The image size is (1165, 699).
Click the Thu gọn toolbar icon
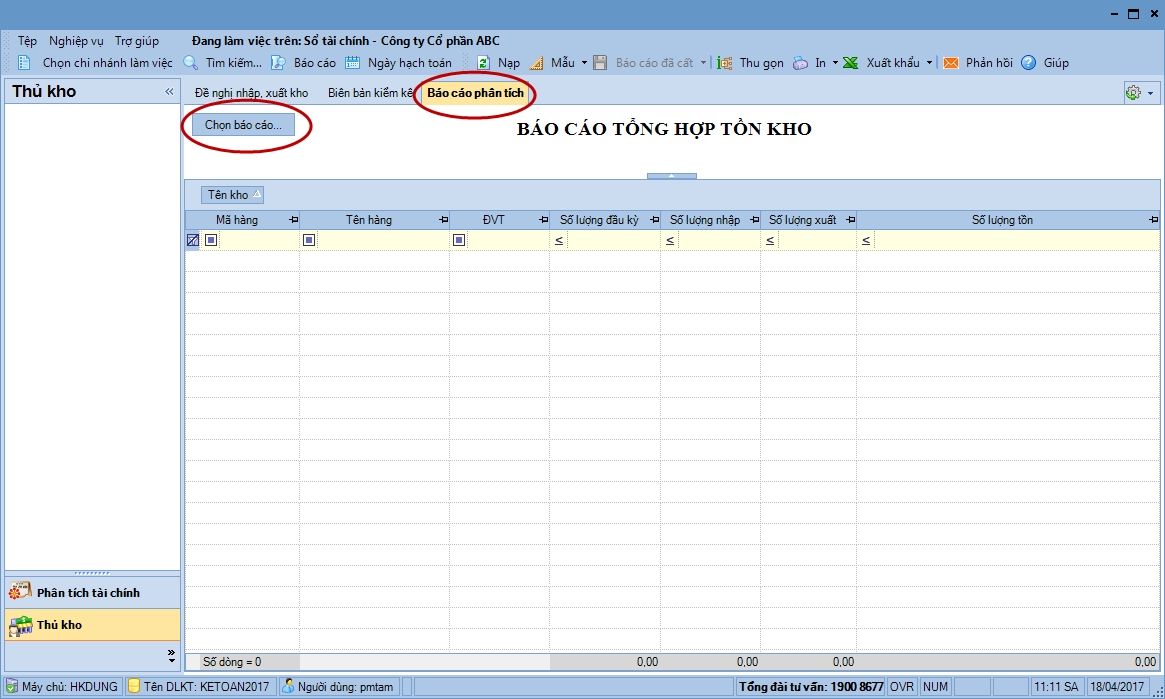(725, 63)
